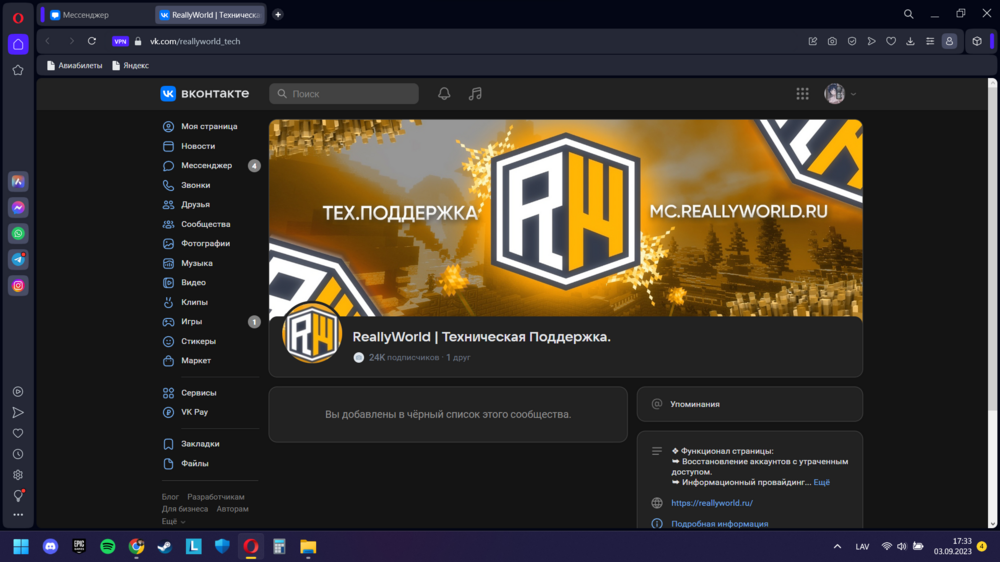The image size is (1000, 562).
Task: Open Opera main menu logo
Action: click(x=18, y=18)
